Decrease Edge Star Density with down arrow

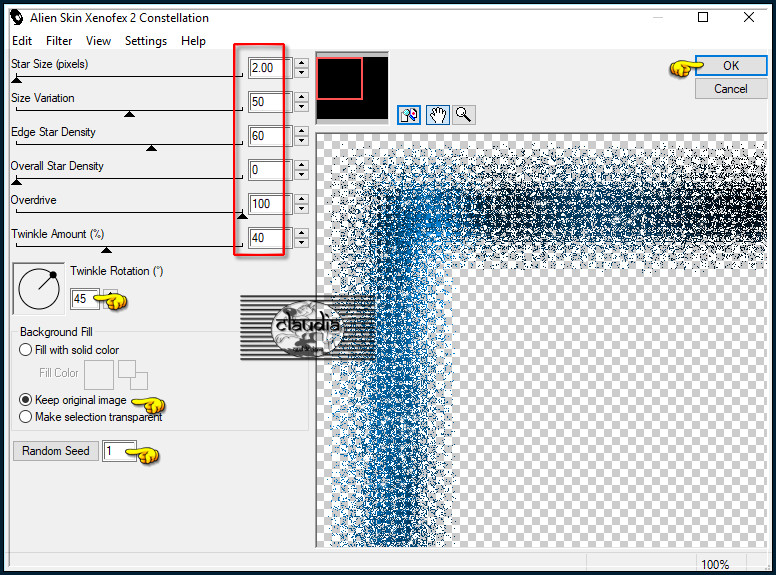tap(301, 141)
